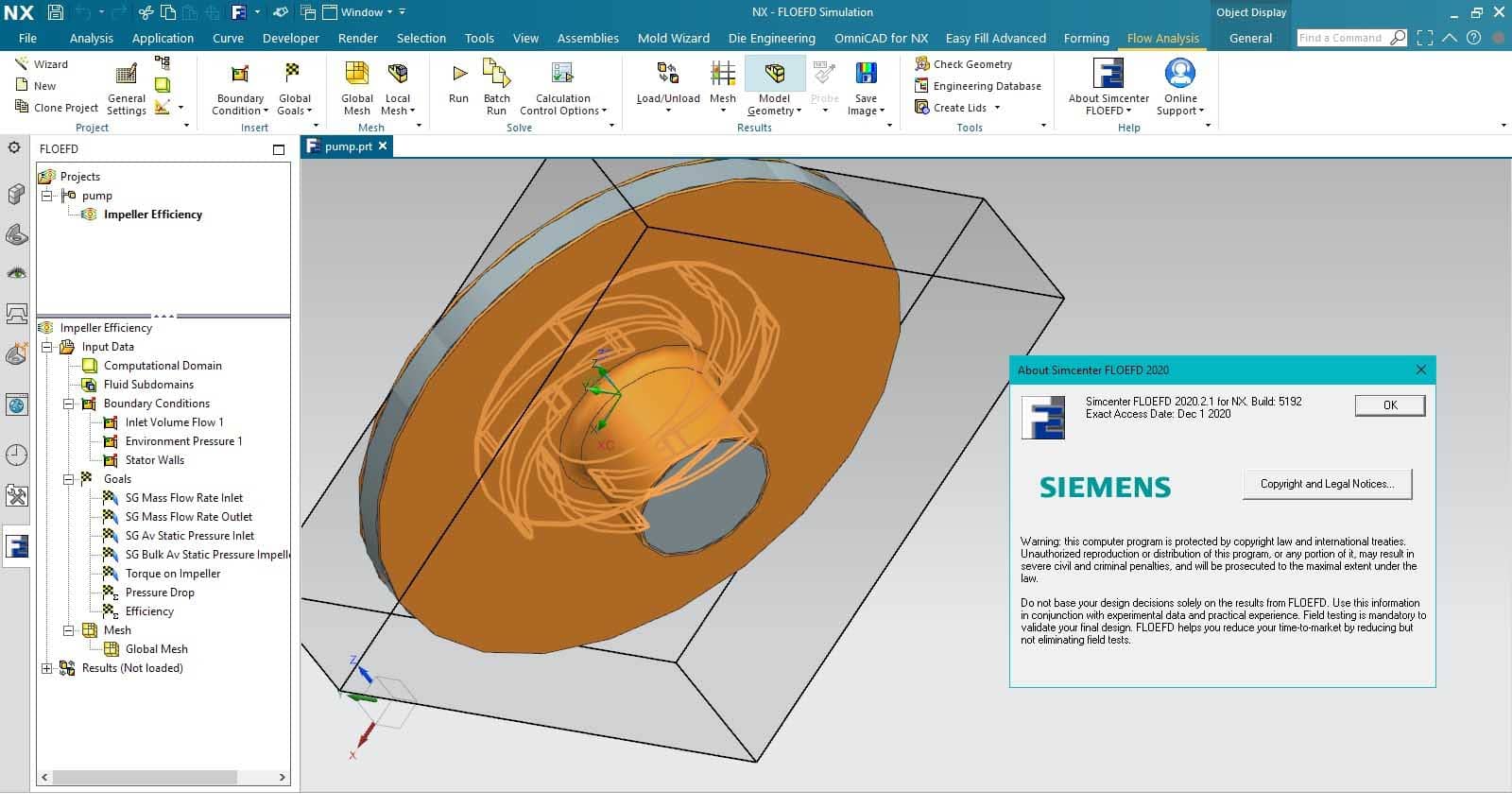Open Local Mesh tool
This screenshot has width=1512, height=808.
[x=398, y=89]
